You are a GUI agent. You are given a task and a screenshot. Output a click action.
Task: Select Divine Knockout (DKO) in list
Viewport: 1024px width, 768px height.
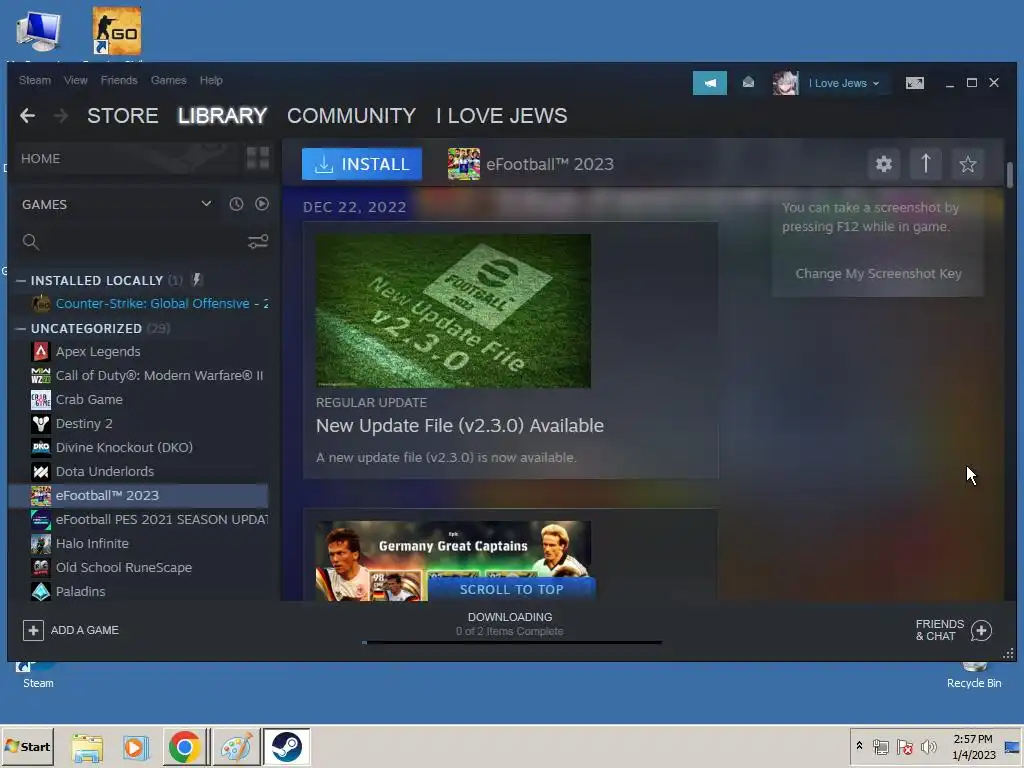(124, 447)
